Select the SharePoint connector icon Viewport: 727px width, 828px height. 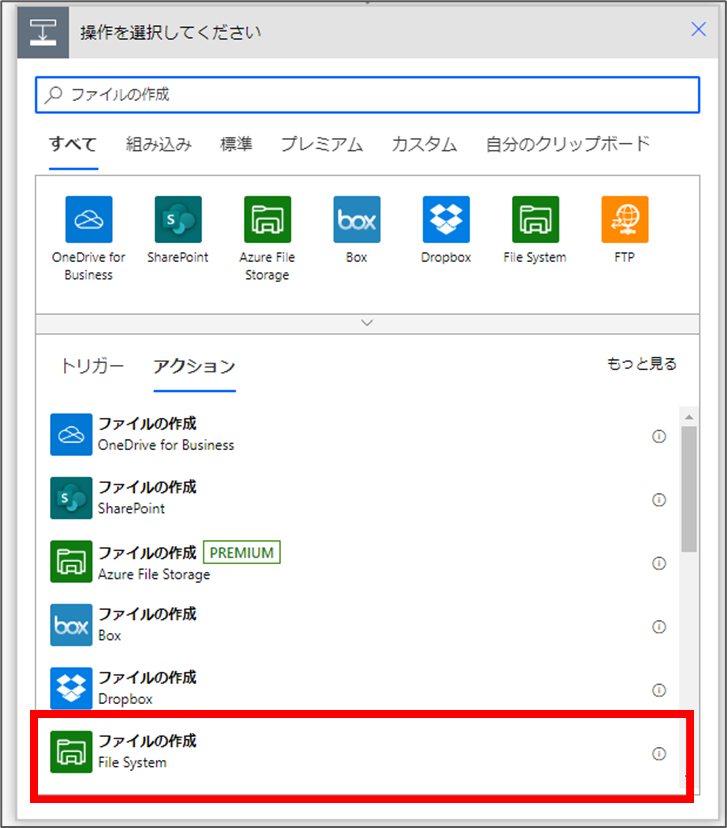[178, 219]
